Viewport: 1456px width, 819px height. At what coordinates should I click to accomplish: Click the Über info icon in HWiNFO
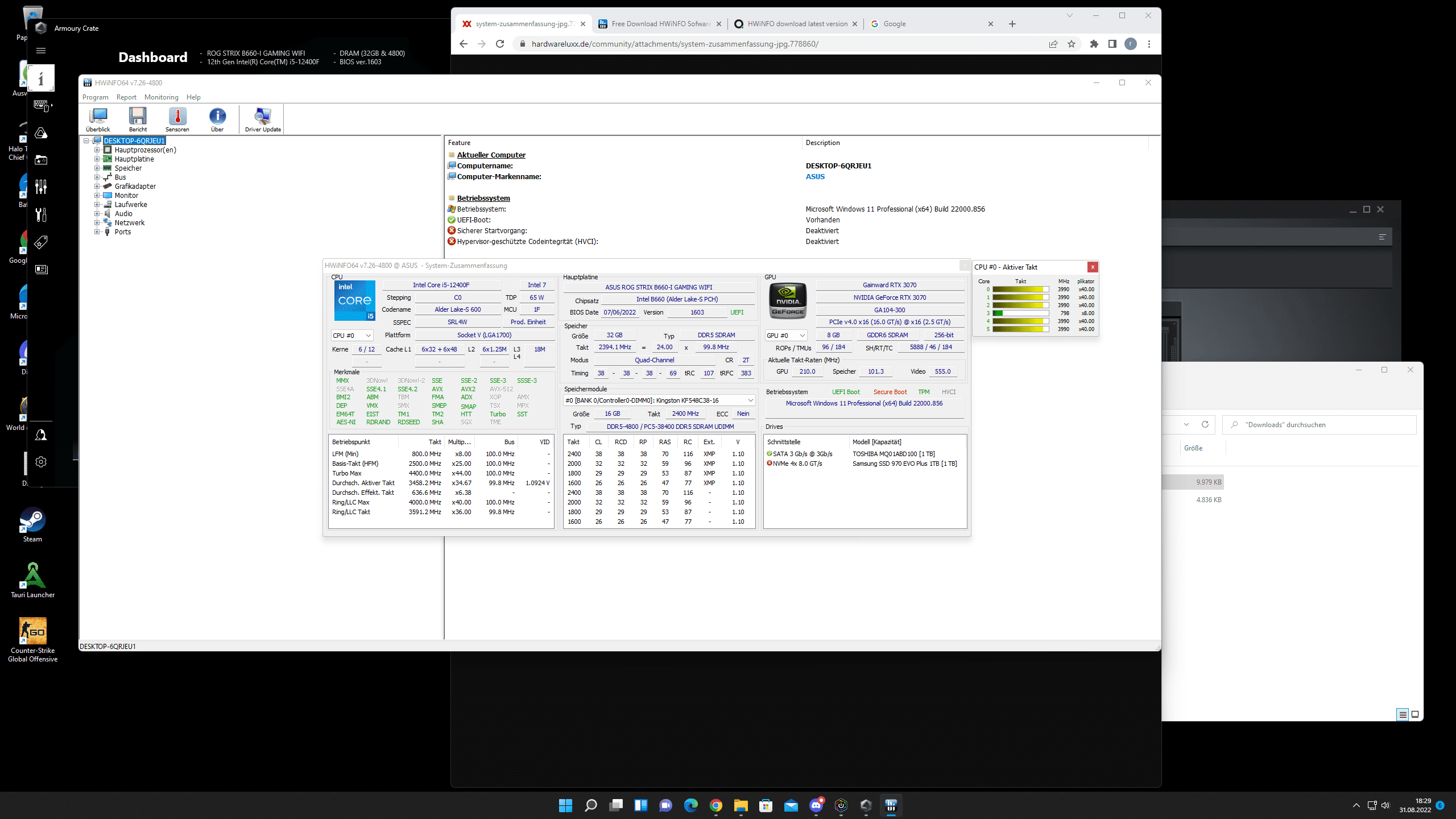pos(217,119)
